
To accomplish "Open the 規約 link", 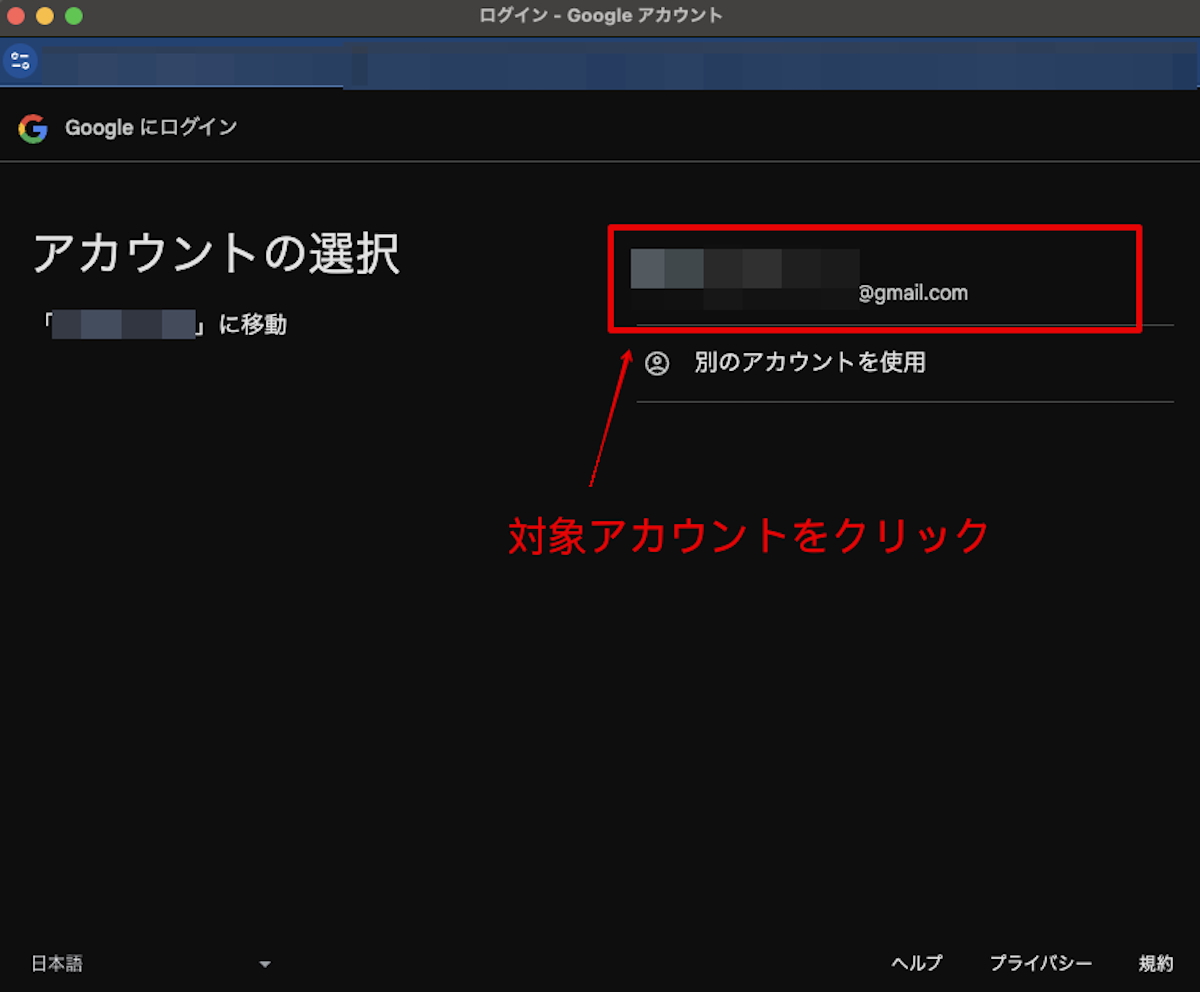I will pyautogui.click(x=1156, y=964).
